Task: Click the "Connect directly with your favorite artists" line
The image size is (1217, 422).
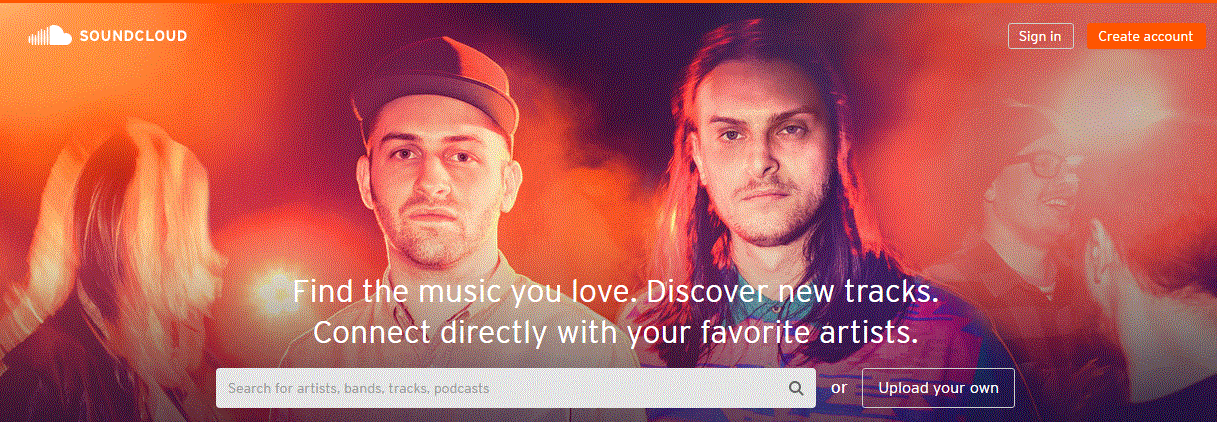Action: [x=615, y=332]
